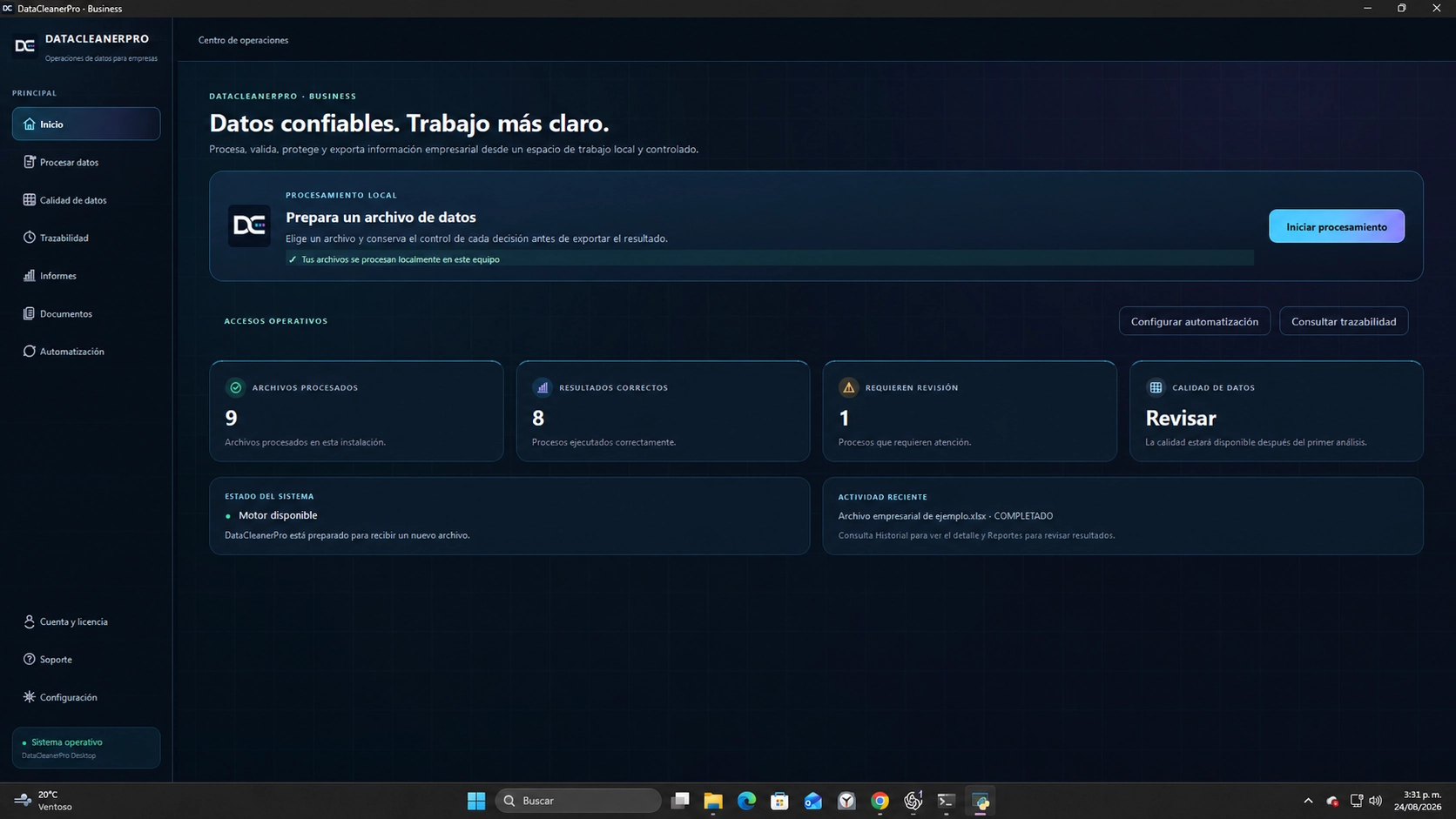Click the grid icon in Calidad de datos card

(x=1156, y=387)
